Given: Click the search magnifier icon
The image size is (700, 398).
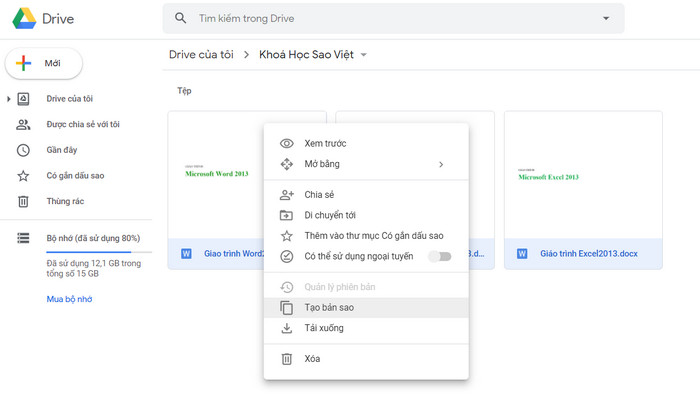Looking at the screenshot, I should click(180, 18).
